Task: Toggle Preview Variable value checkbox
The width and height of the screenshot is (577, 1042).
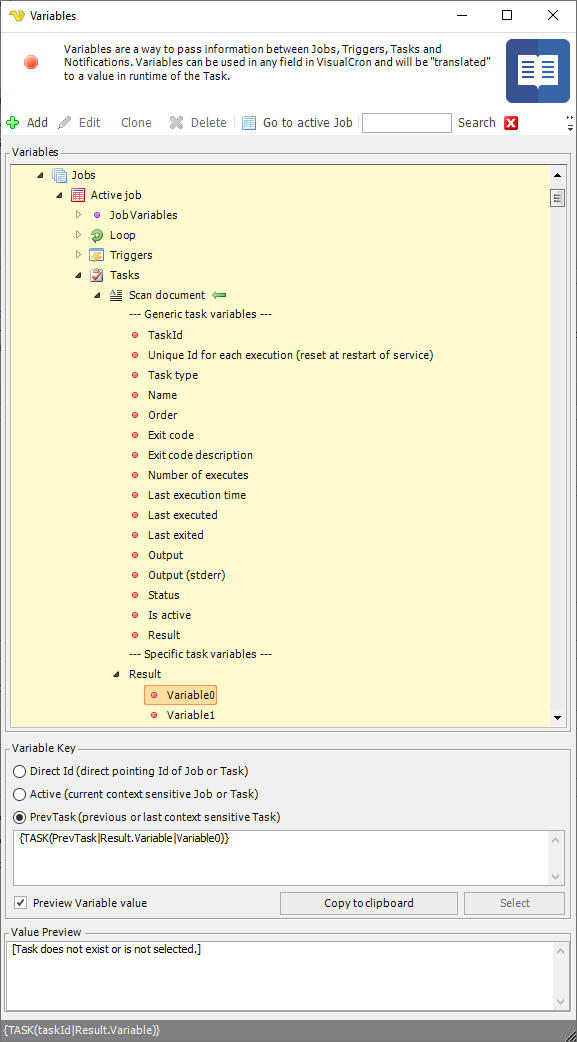Action: [21, 903]
